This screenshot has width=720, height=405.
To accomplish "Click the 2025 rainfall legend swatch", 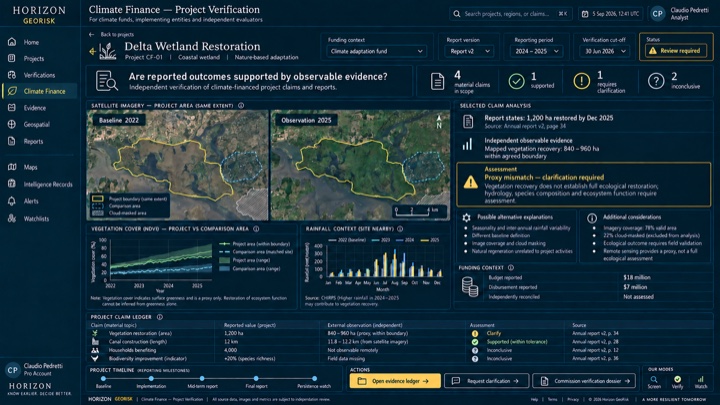I will (x=424, y=240).
